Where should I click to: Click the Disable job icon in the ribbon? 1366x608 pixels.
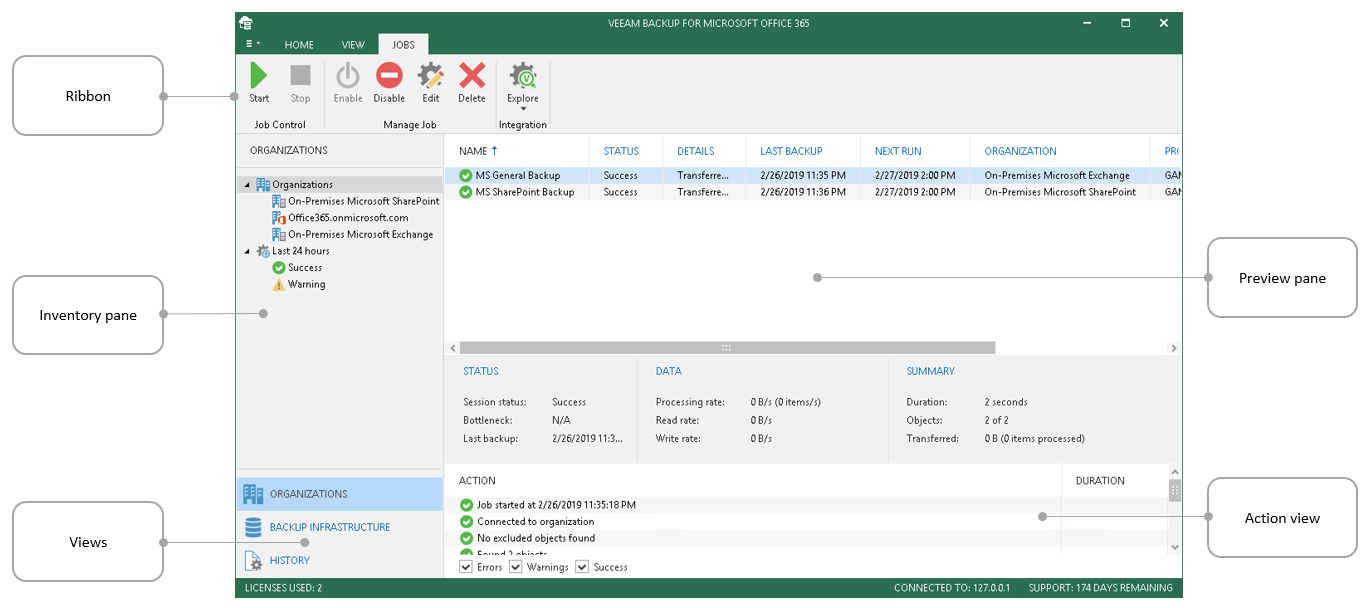389,77
